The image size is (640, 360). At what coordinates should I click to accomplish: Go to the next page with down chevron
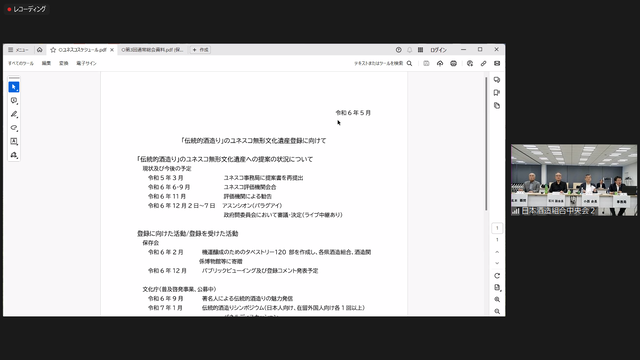pyautogui.click(x=497, y=263)
